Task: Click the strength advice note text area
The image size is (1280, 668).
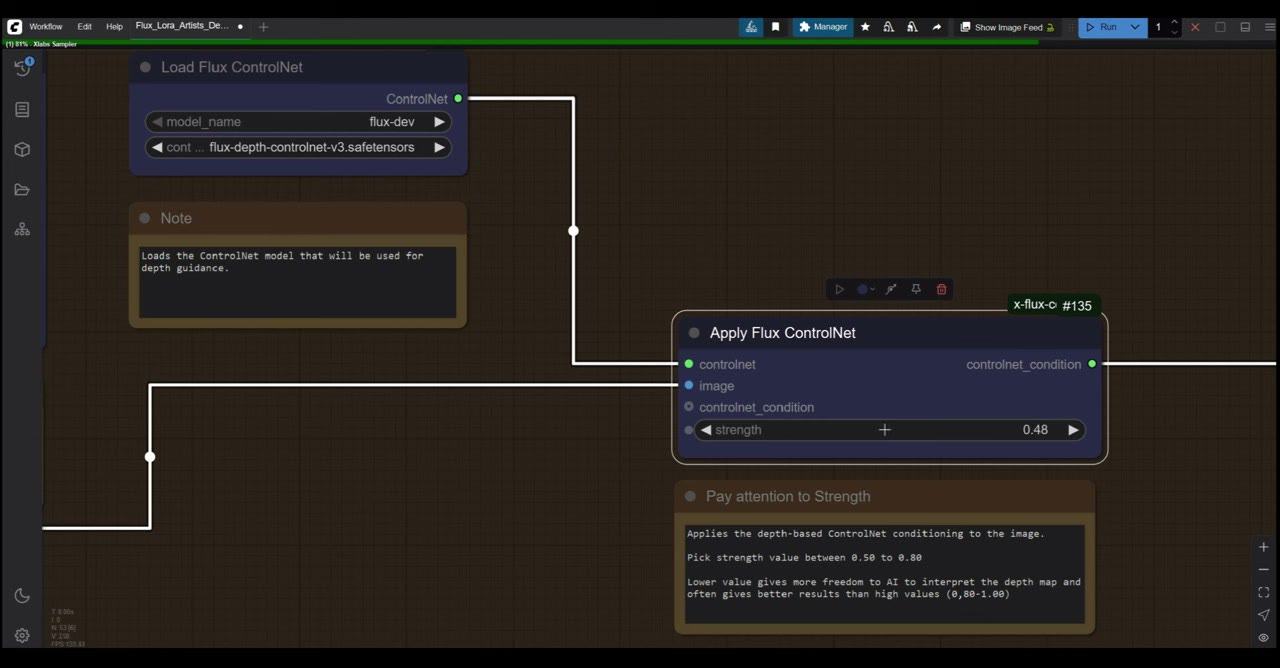Action: tap(885, 574)
